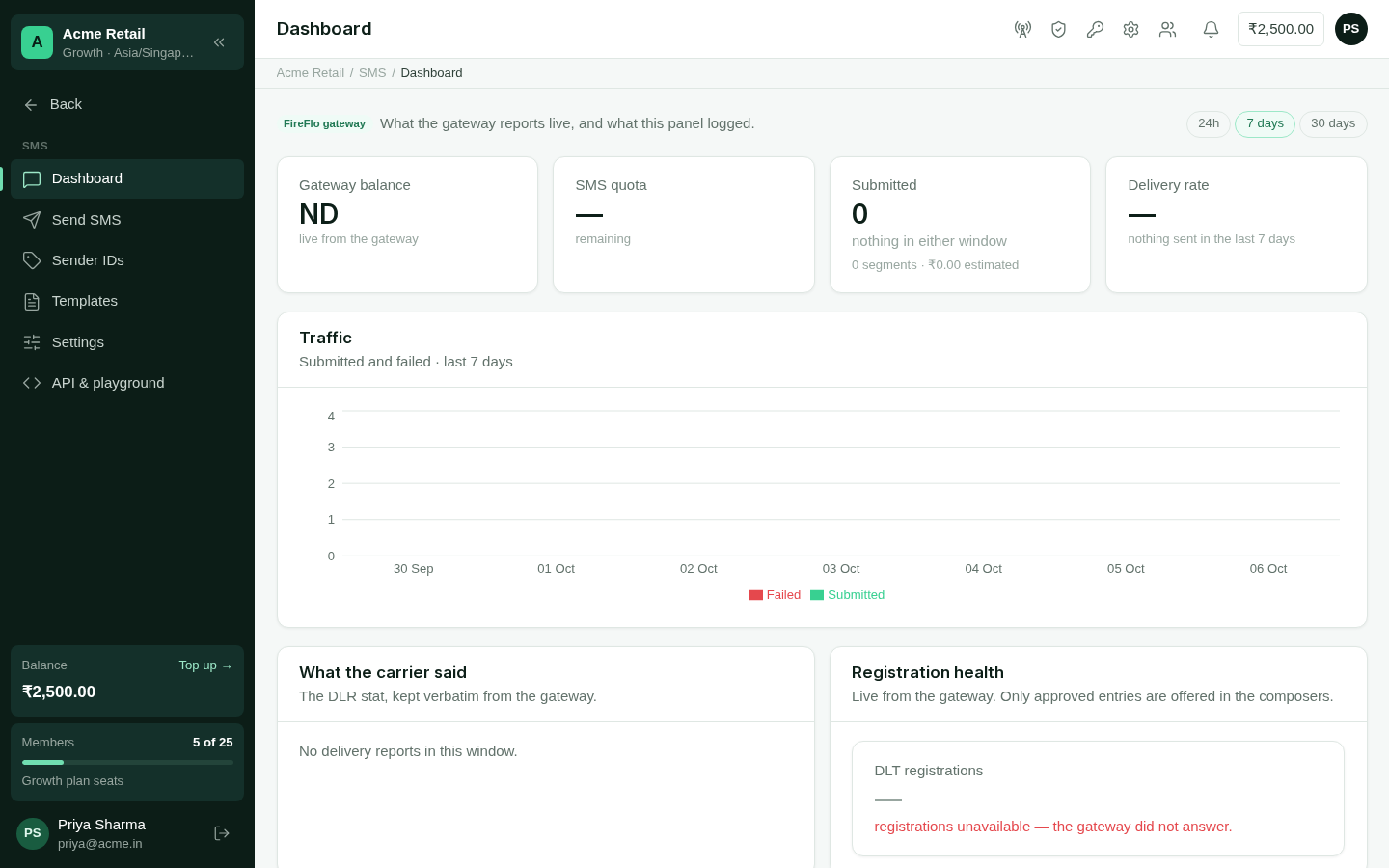The height and width of the screenshot is (868, 1389).
Task: Toggle the Submitted legend swatch
Action: point(817,595)
